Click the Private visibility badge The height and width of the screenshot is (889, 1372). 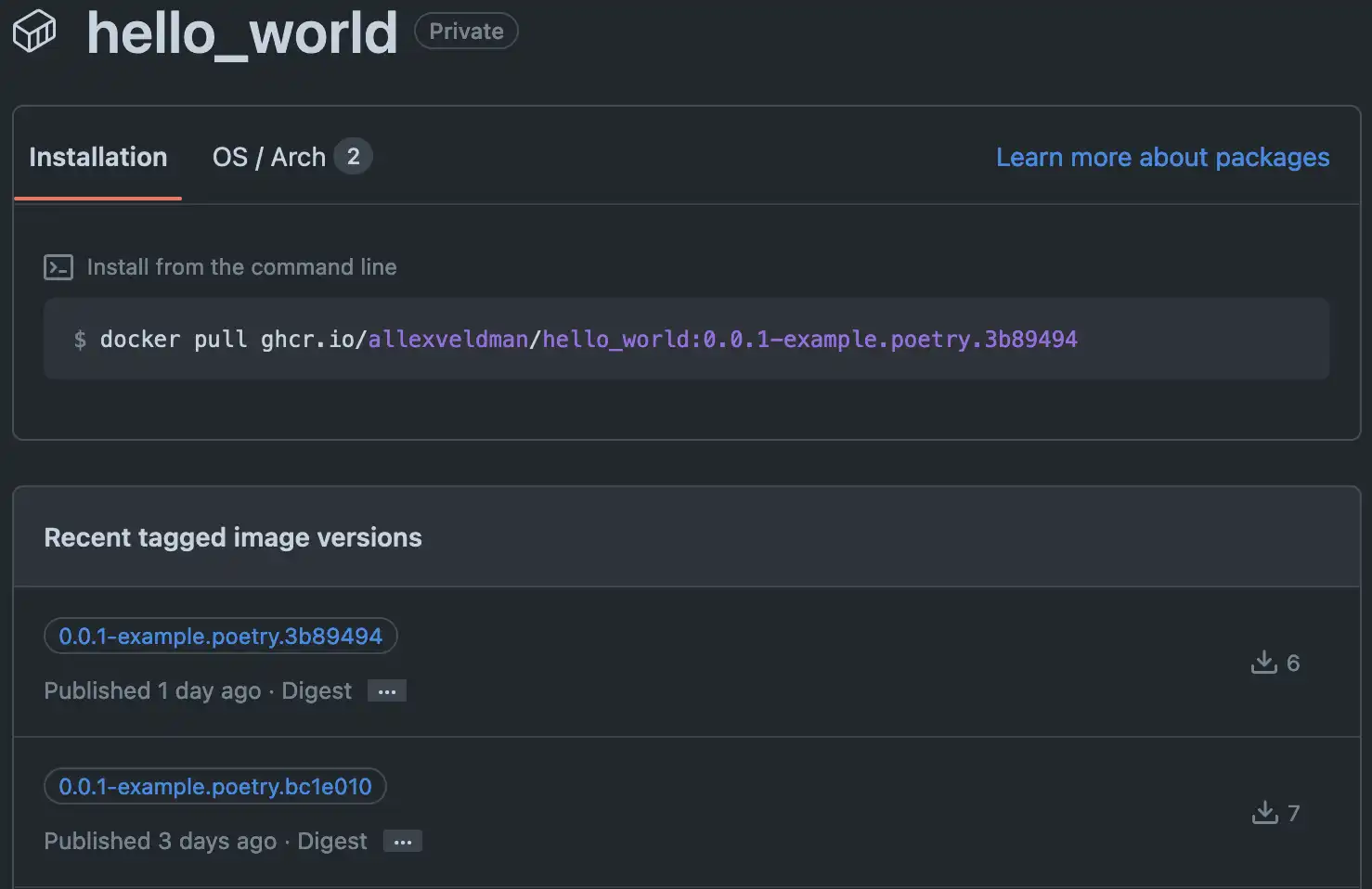466,32
